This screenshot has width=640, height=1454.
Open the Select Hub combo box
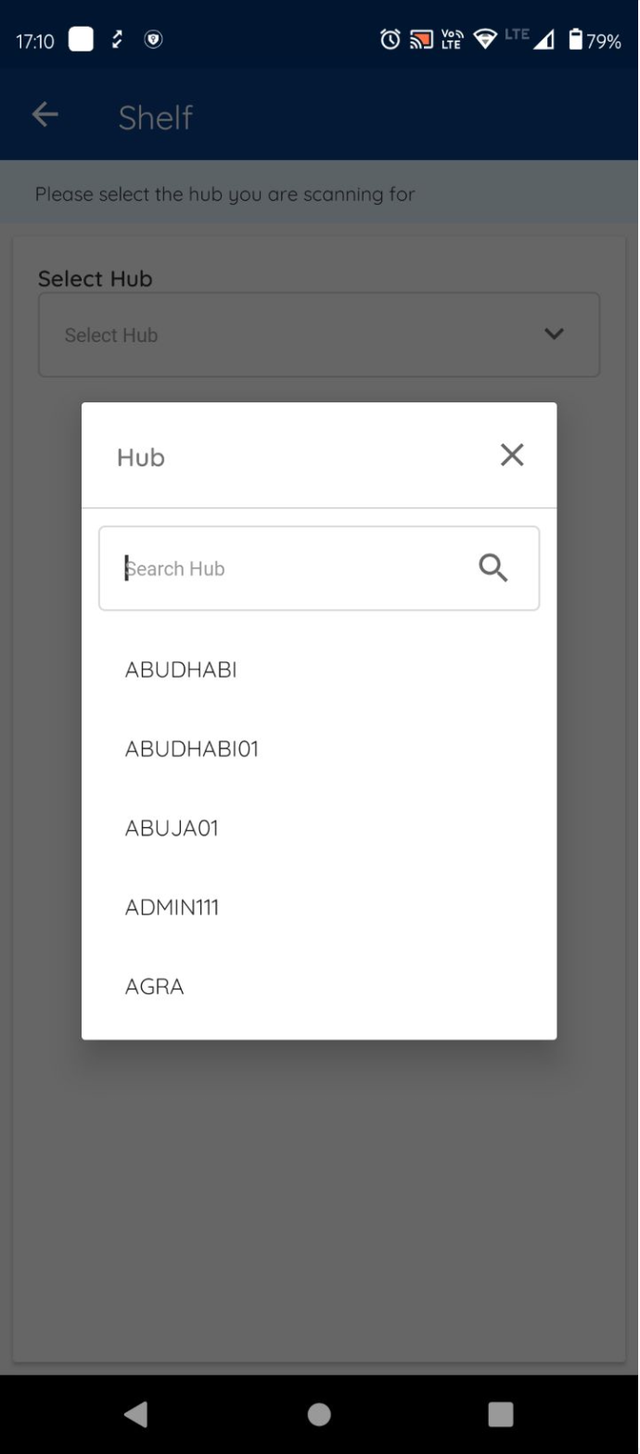click(x=300, y=335)
